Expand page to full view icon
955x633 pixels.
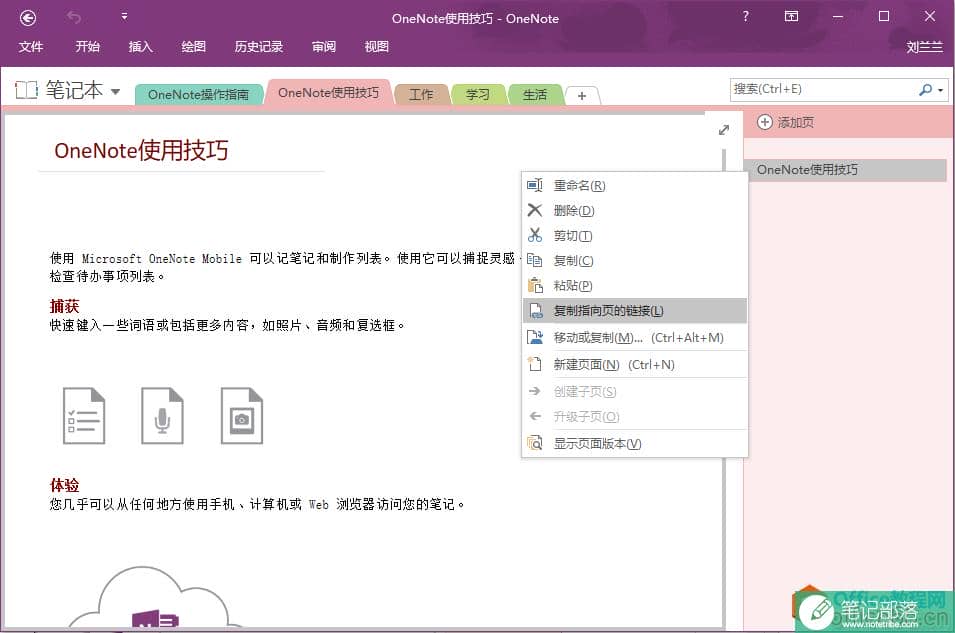point(724,130)
